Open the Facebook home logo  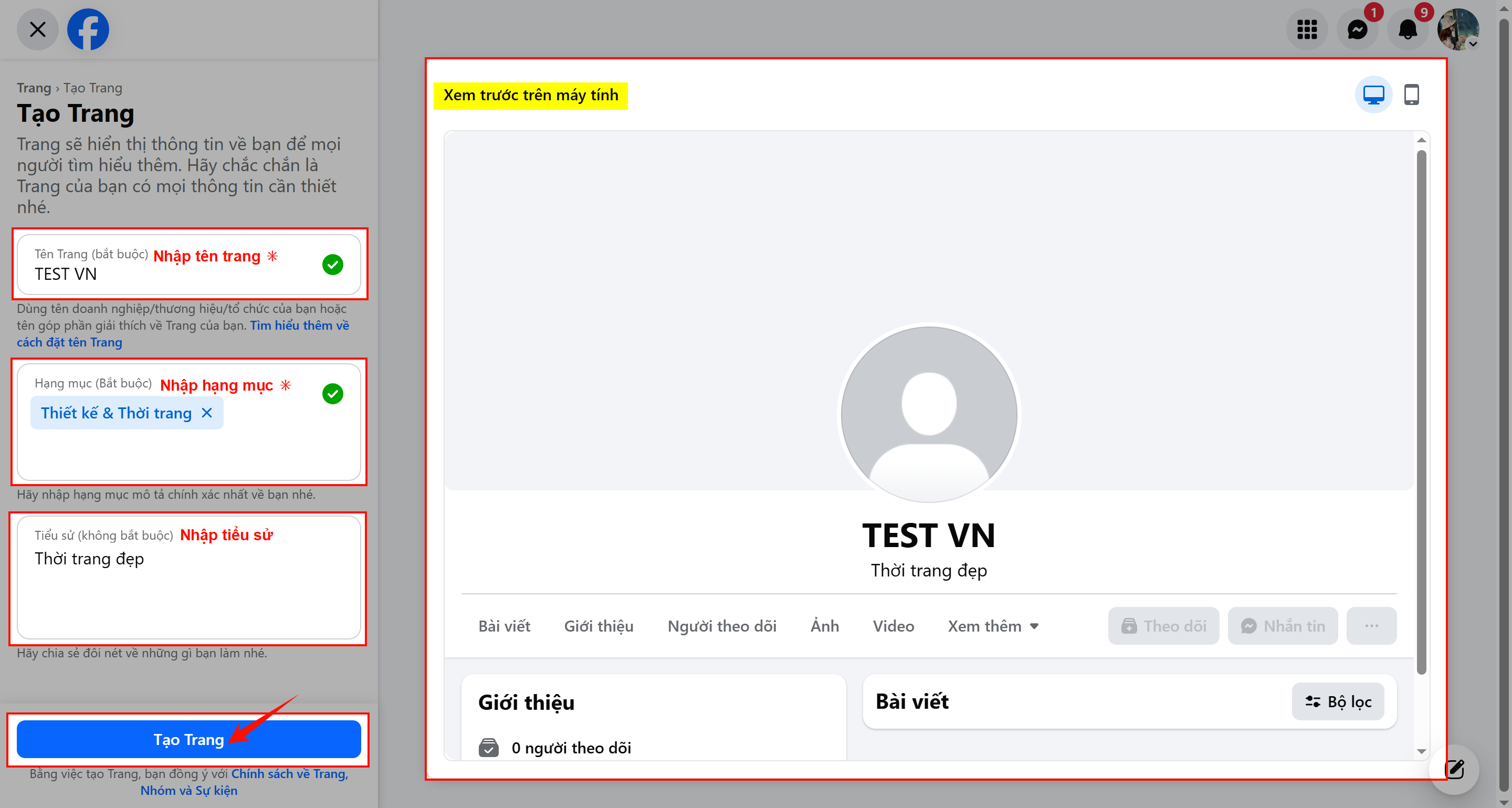point(88,29)
